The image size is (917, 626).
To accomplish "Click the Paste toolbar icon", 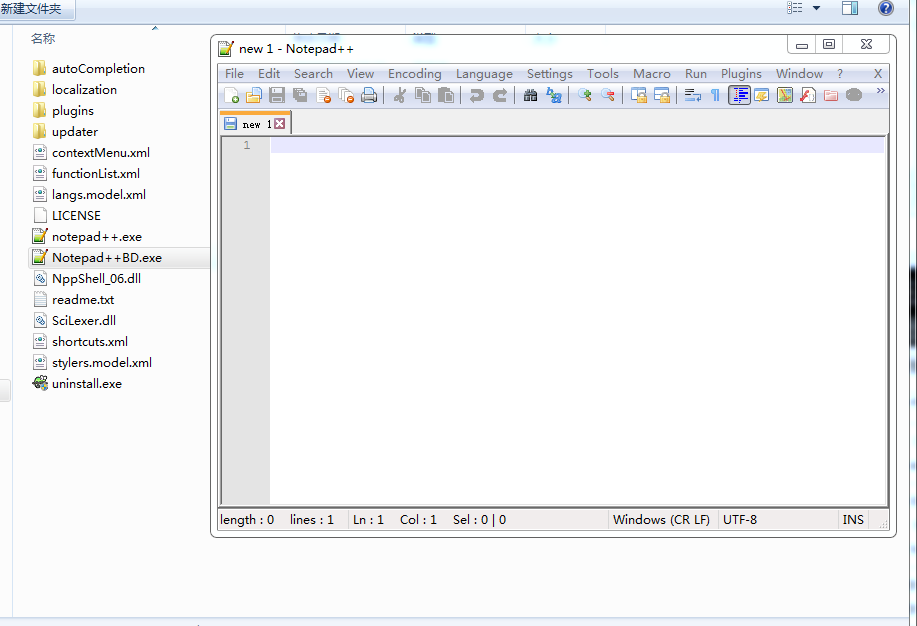I will pos(446,95).
